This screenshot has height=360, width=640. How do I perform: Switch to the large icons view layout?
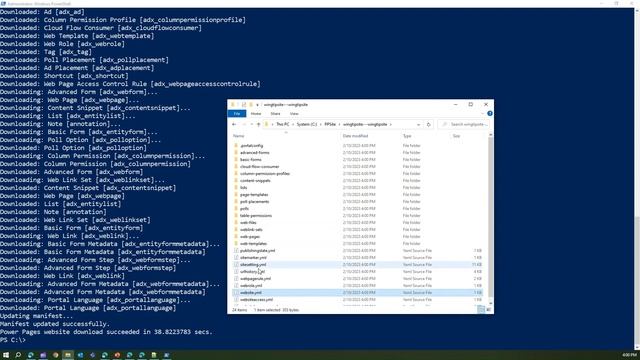(489, 310)
